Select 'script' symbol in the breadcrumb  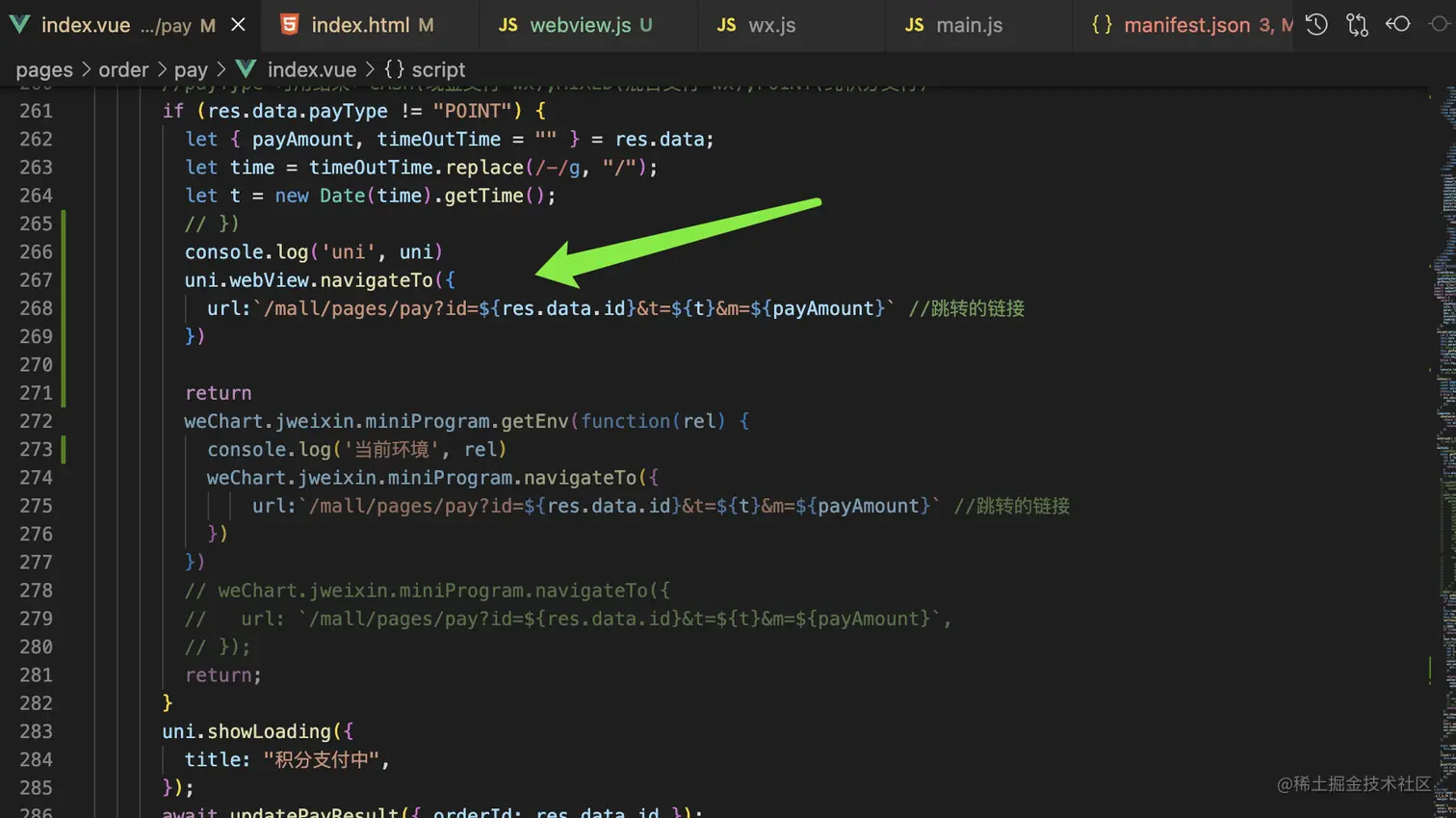point(438,69)
